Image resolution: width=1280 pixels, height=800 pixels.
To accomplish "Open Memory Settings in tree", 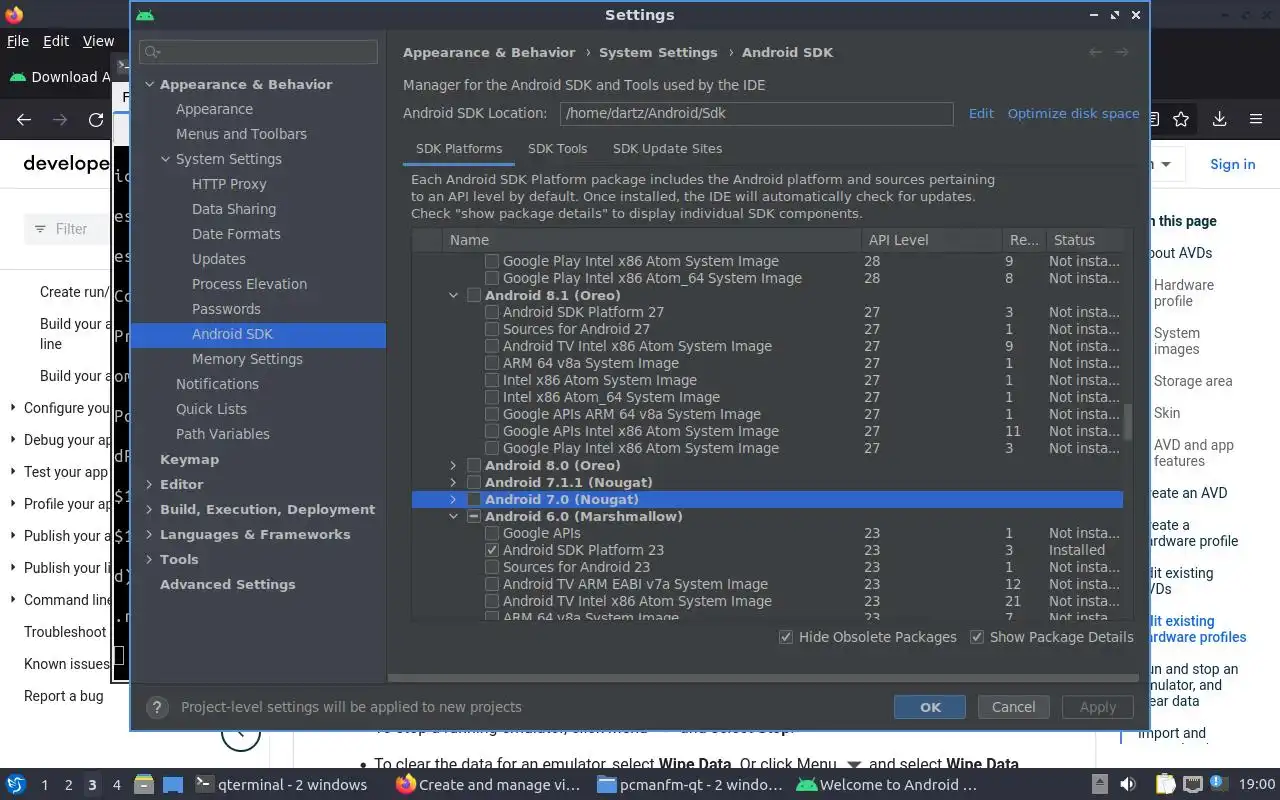I will point(247,359).
